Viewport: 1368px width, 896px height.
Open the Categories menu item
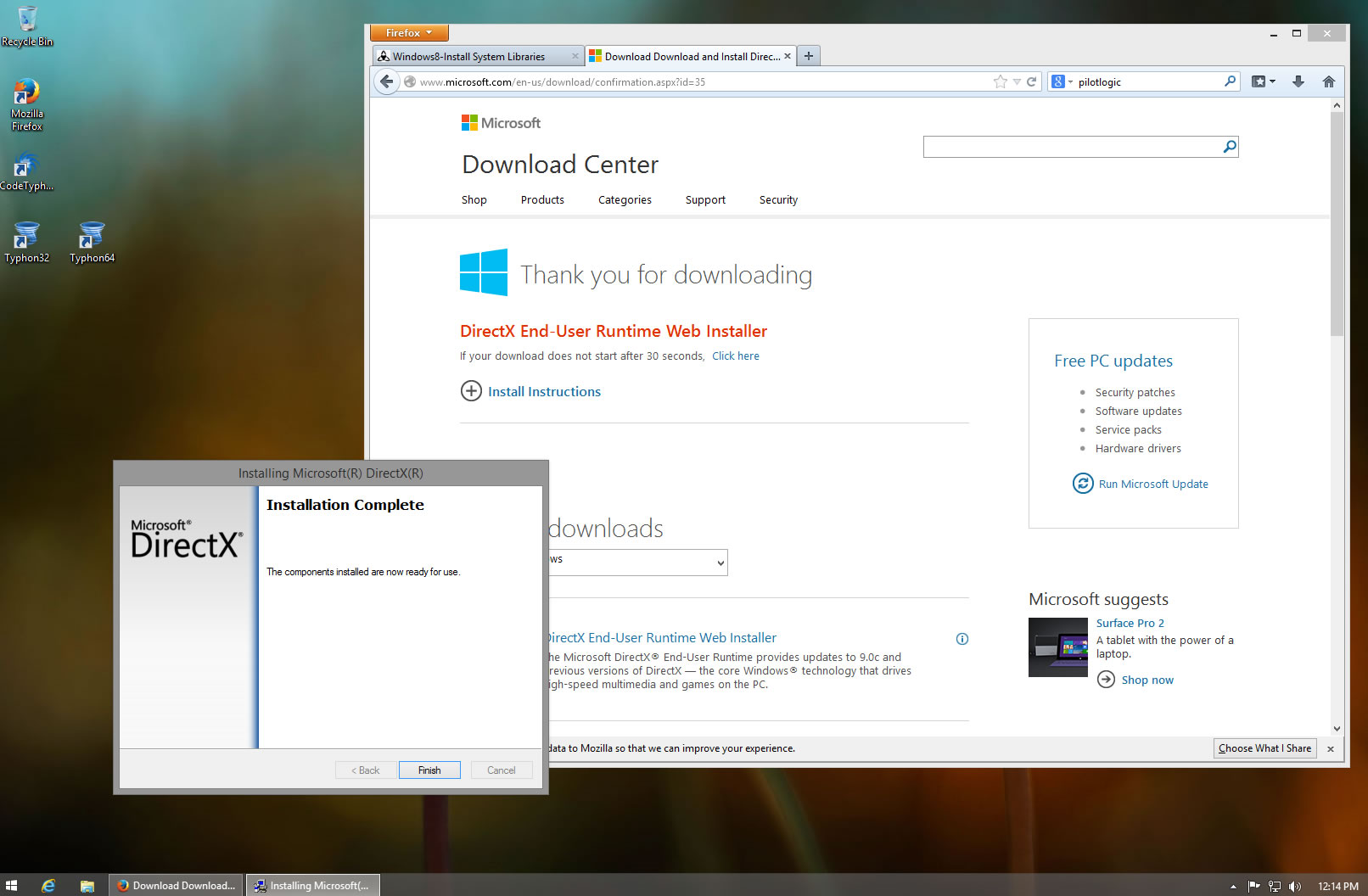coord(625,200)
